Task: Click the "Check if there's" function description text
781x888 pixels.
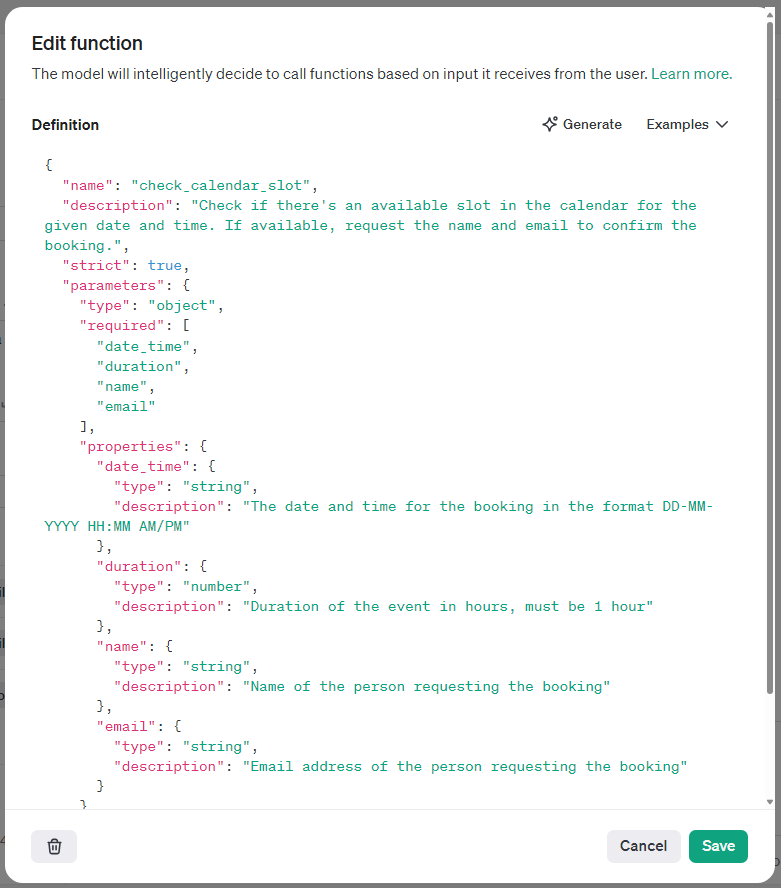Action: [370, 225]
